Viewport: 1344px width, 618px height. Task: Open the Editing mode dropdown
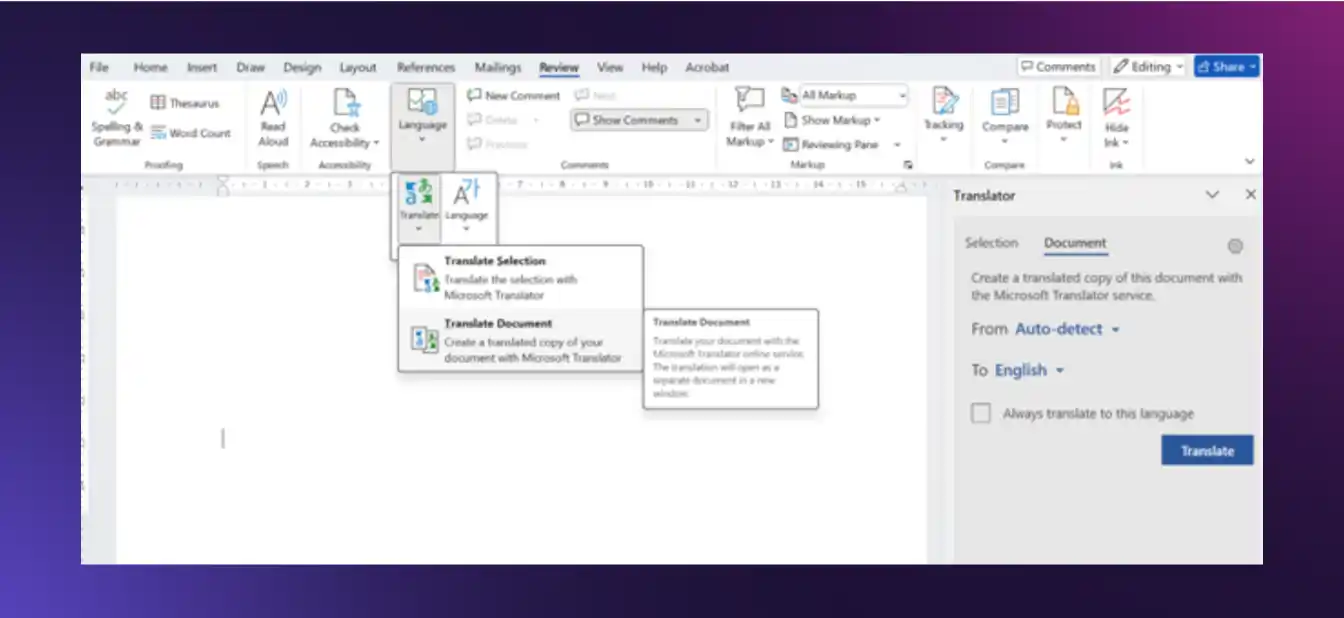[x=1148, y=67]
